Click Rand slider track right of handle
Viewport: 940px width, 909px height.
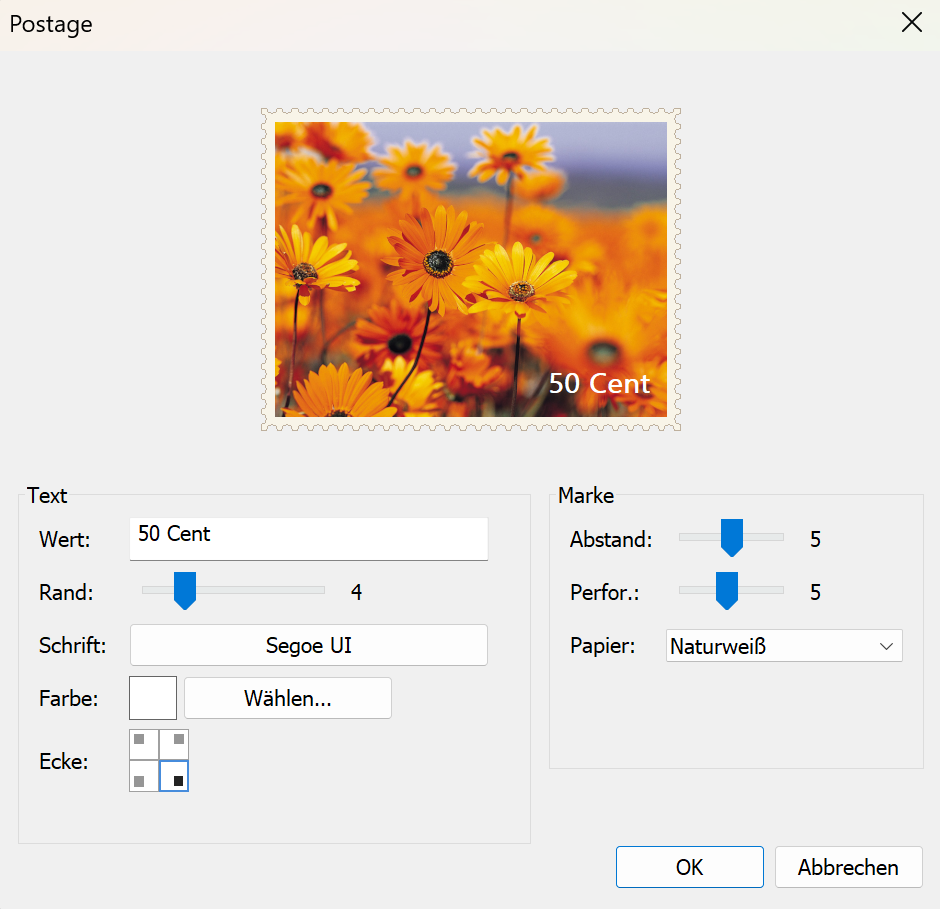coord(270,590)
